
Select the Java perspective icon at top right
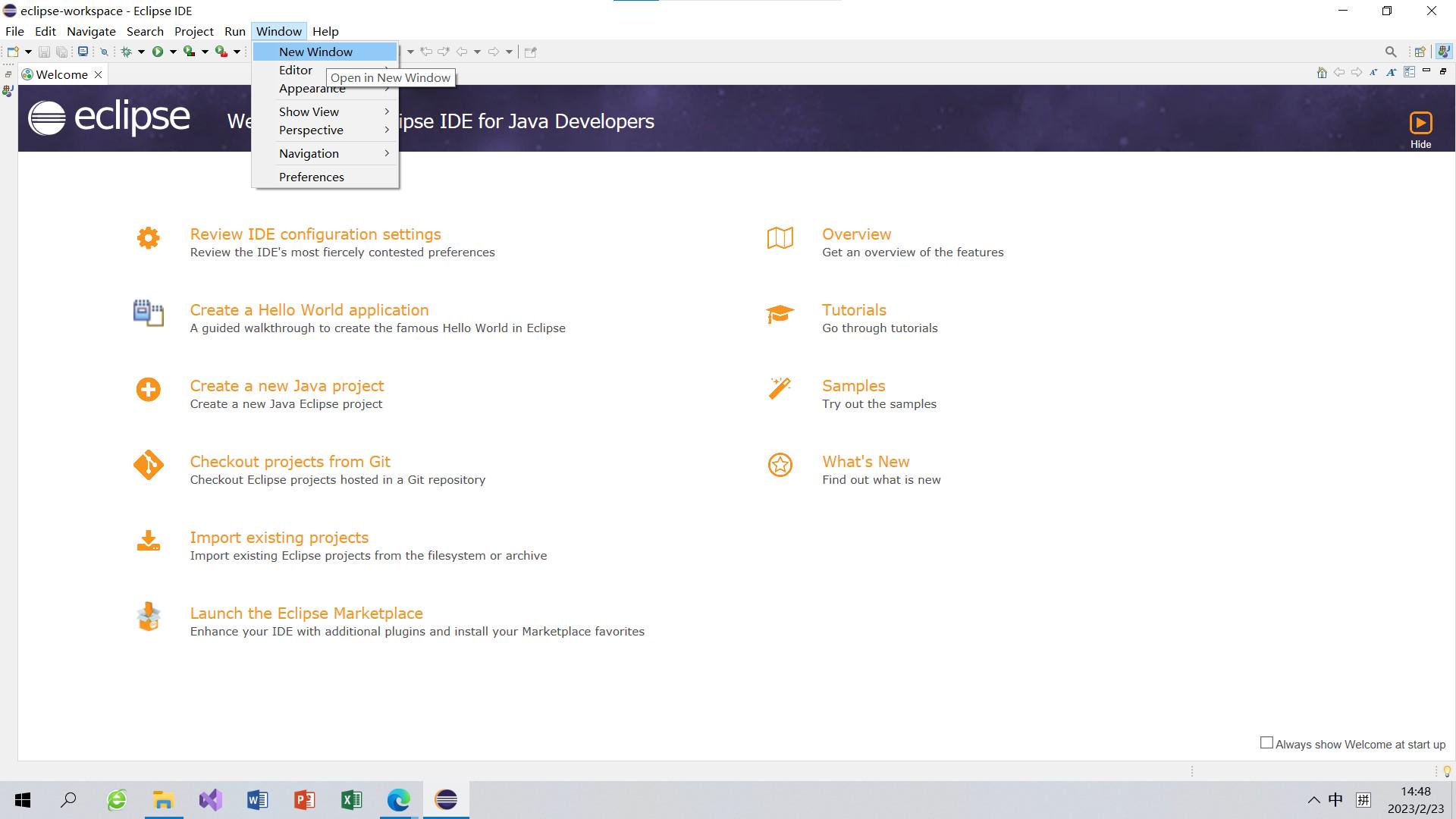[1444, 52]
